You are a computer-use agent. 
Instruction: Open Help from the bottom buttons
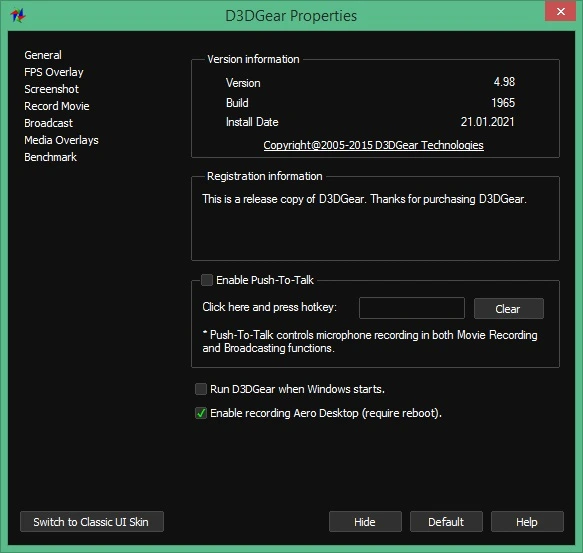coord(527,522)
